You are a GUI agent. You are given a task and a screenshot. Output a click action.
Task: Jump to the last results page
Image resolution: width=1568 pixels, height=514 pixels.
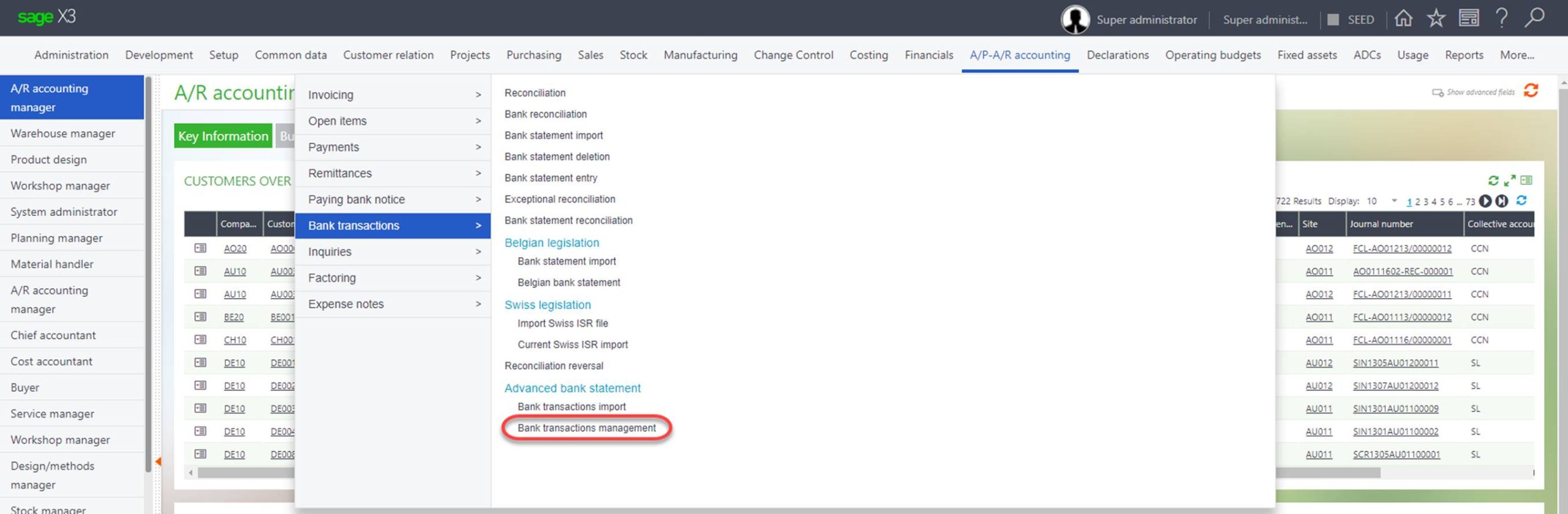click(1501, 201)
